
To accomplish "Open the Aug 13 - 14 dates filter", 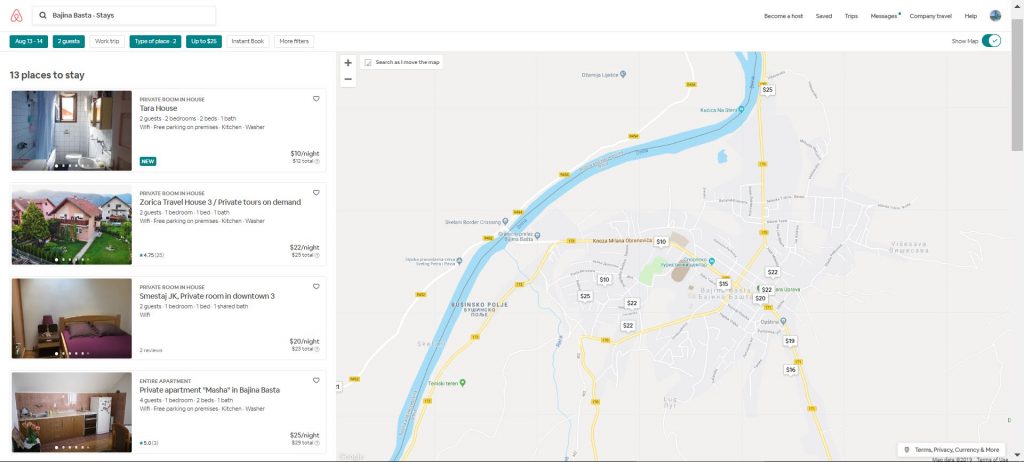I will (29, 41).
